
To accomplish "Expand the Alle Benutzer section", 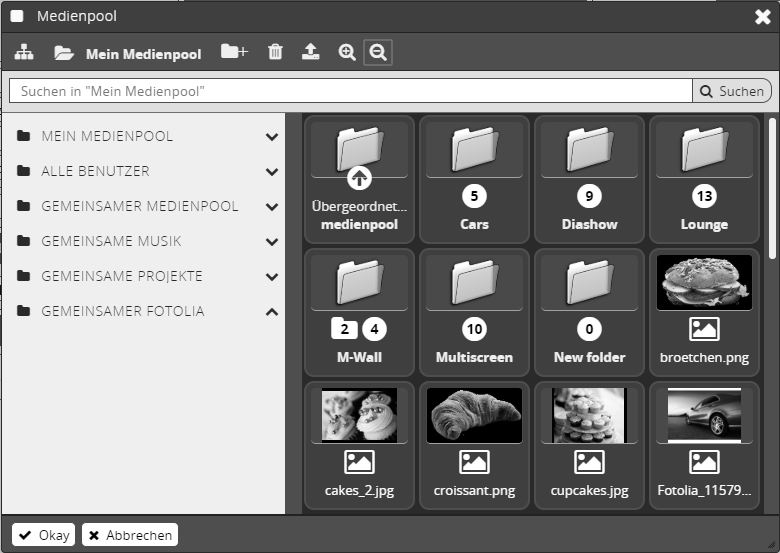I will (x=272, y=172).
